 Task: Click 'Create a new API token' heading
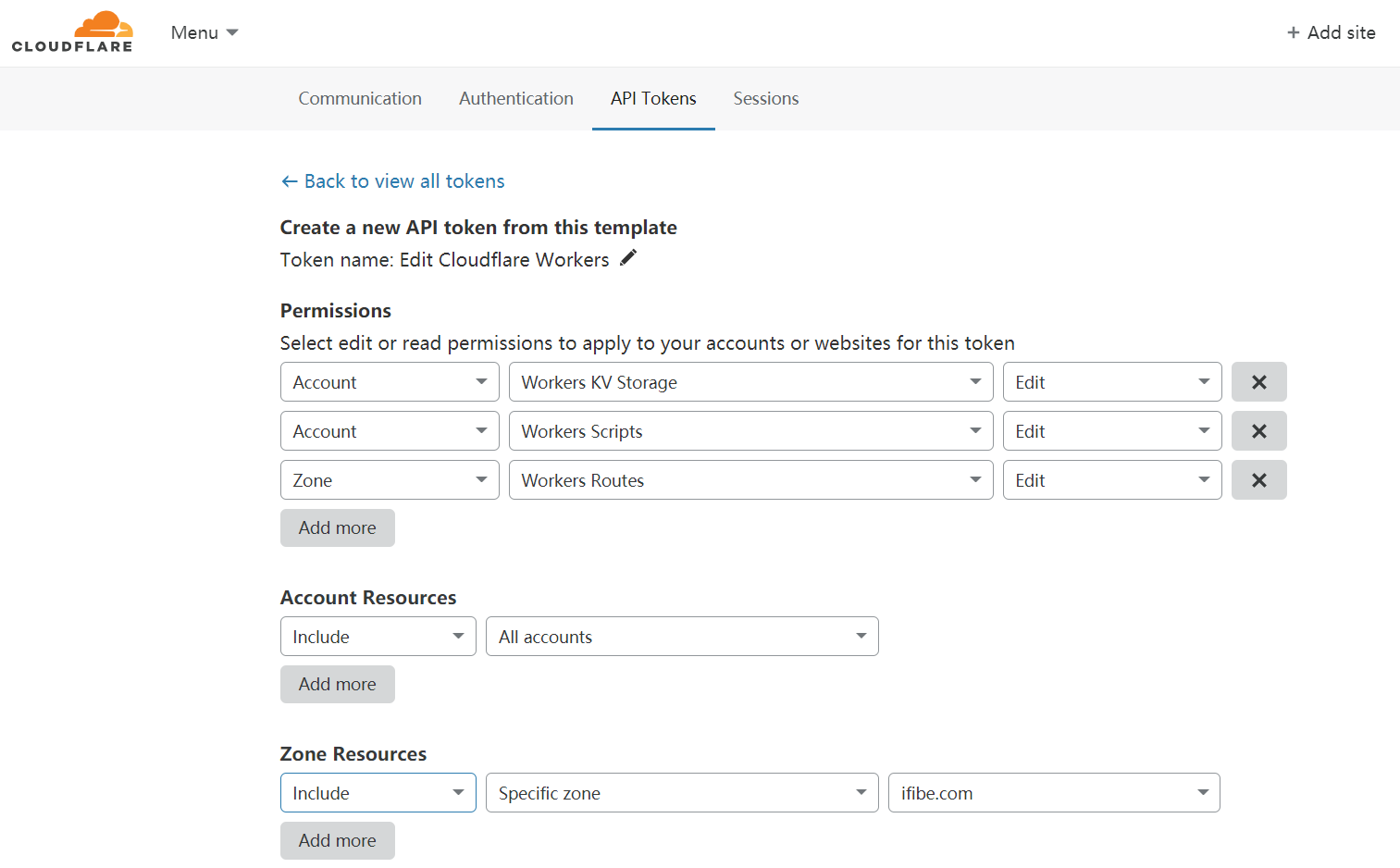478,228
